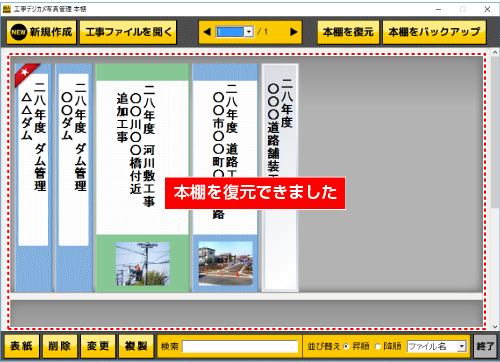Select the 〇〇ダム blue binder
500x362 pixels.
point(74,178)
